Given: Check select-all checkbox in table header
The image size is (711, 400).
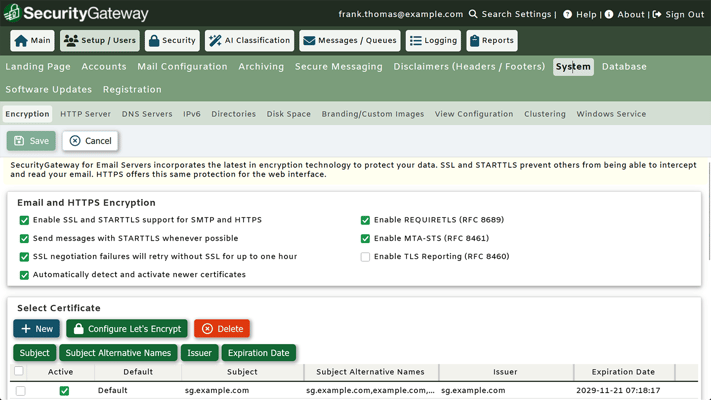Looking at the screenshot, I should tap(19, 371).
